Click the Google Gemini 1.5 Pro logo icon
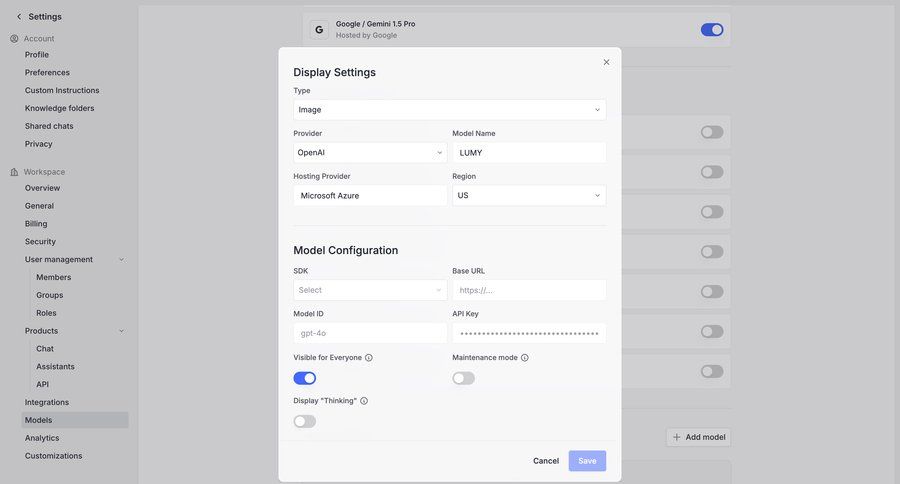The width and height of the screenshot is (900, 484). (x=319, y=30)
